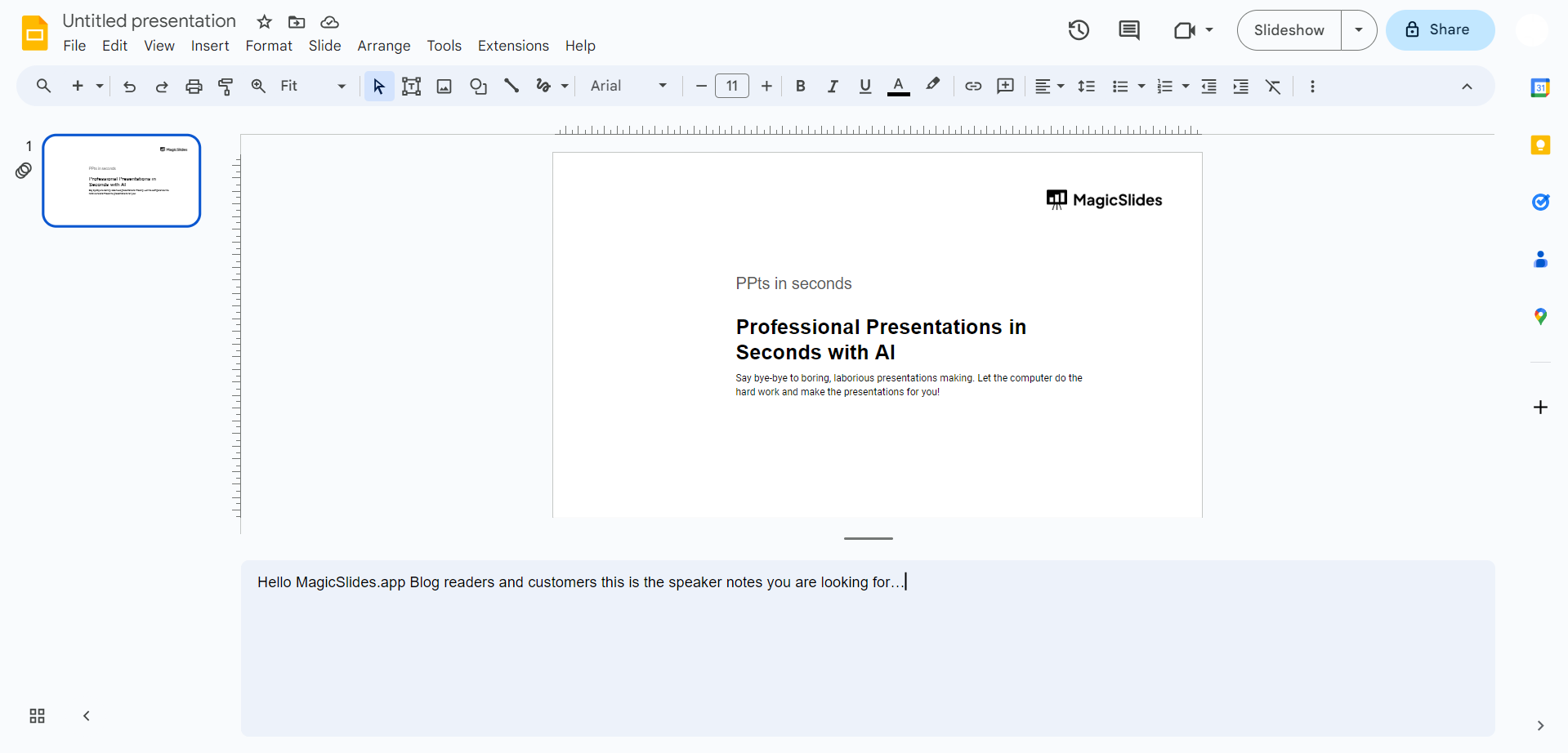Viewport: 1568px width, 753px height.
Task: Open the Format menu
Action: click(269, 46)
